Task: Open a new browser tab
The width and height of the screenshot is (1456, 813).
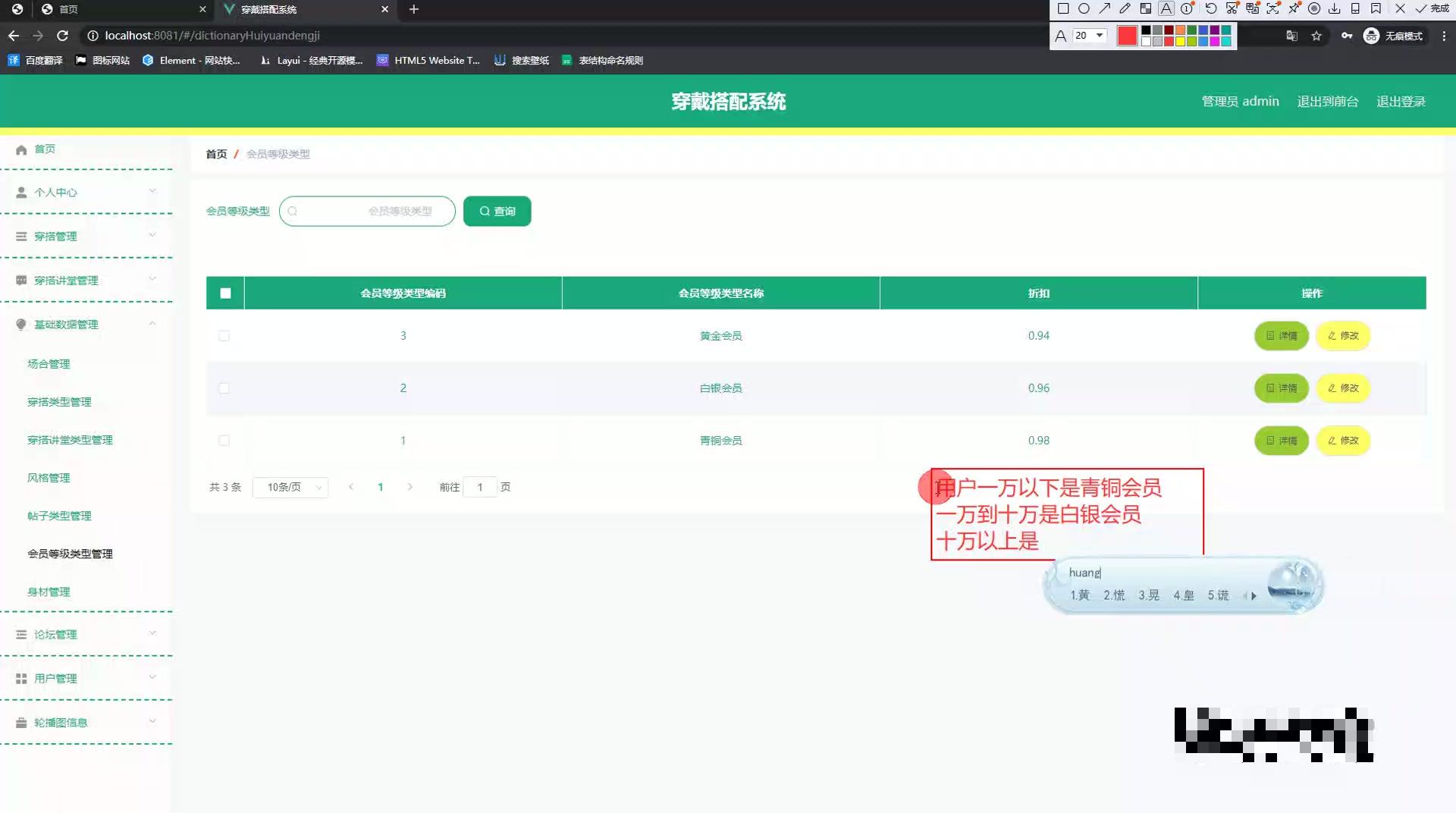Action: (413, 9)
